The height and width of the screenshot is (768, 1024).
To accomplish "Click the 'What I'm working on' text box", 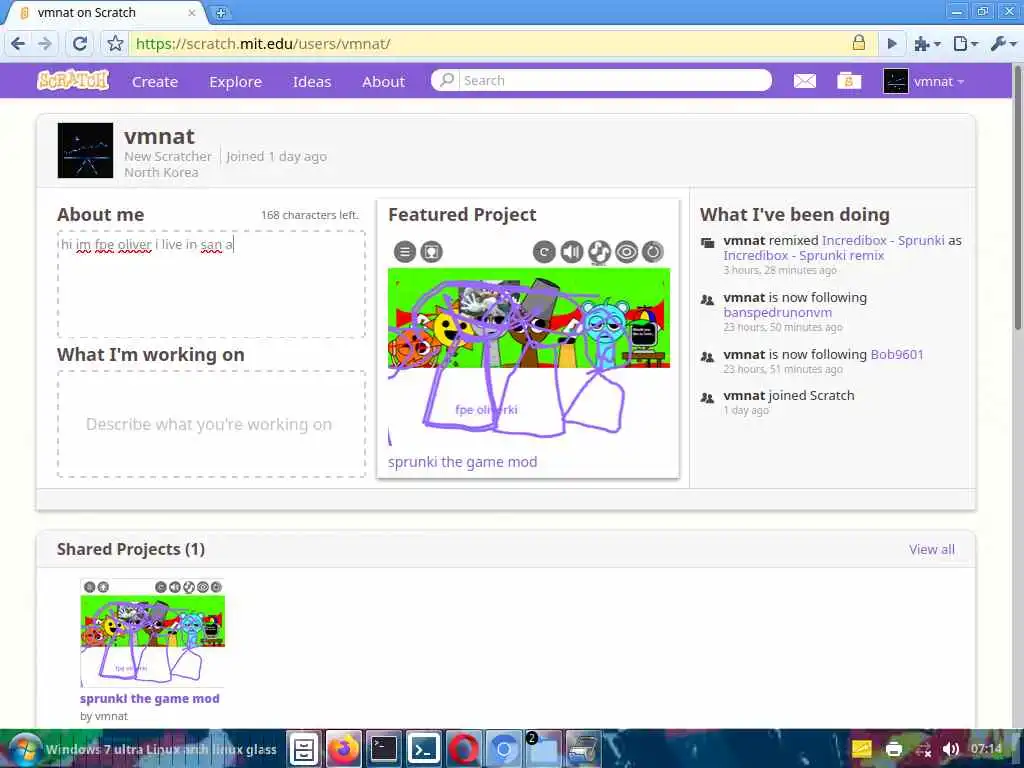I will (x=211, y=424).
